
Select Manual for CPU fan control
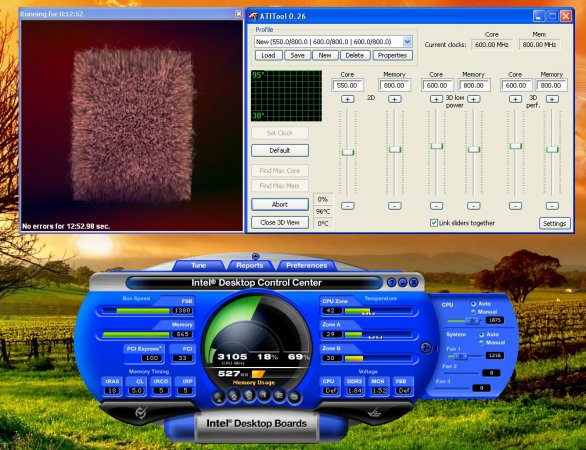point(474,312)
